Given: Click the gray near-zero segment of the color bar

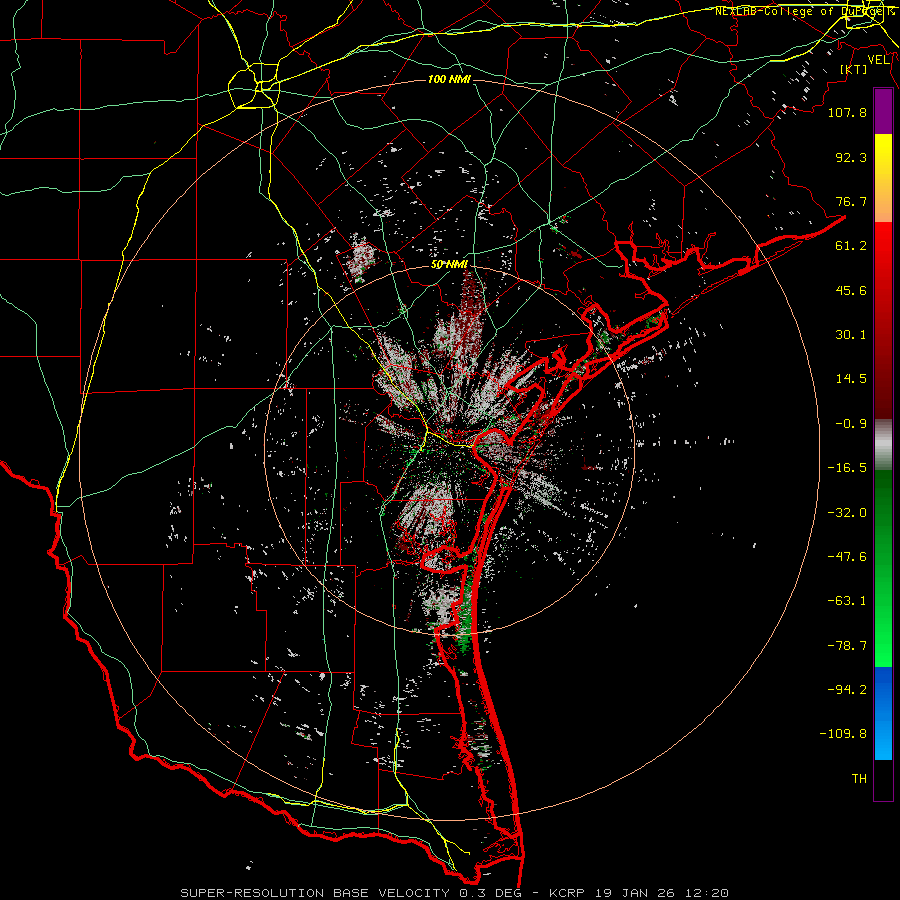Looking at the screenshot, I should click(883, 445).
